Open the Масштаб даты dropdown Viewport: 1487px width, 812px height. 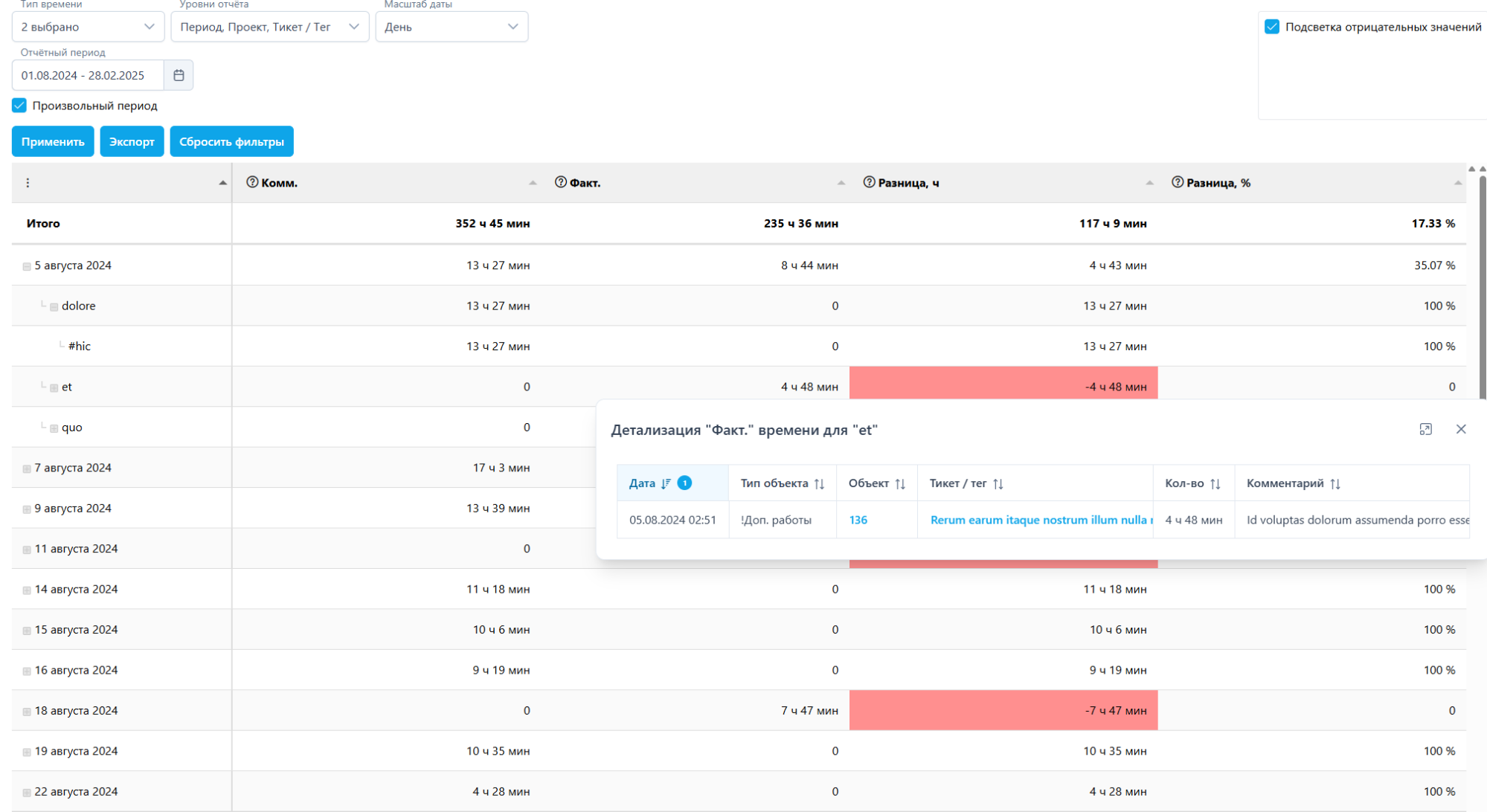[x=451, y=27]
